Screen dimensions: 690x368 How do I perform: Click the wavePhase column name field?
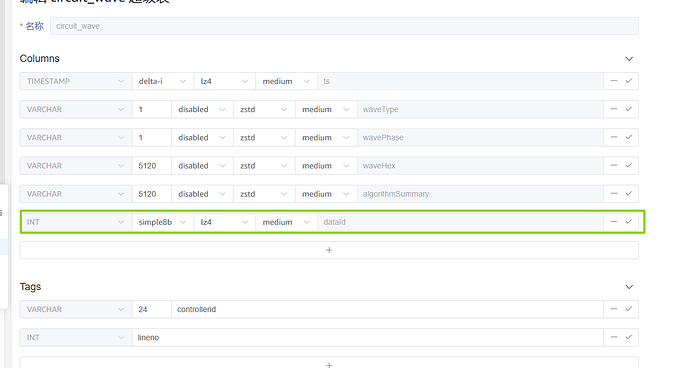point(480,137)
